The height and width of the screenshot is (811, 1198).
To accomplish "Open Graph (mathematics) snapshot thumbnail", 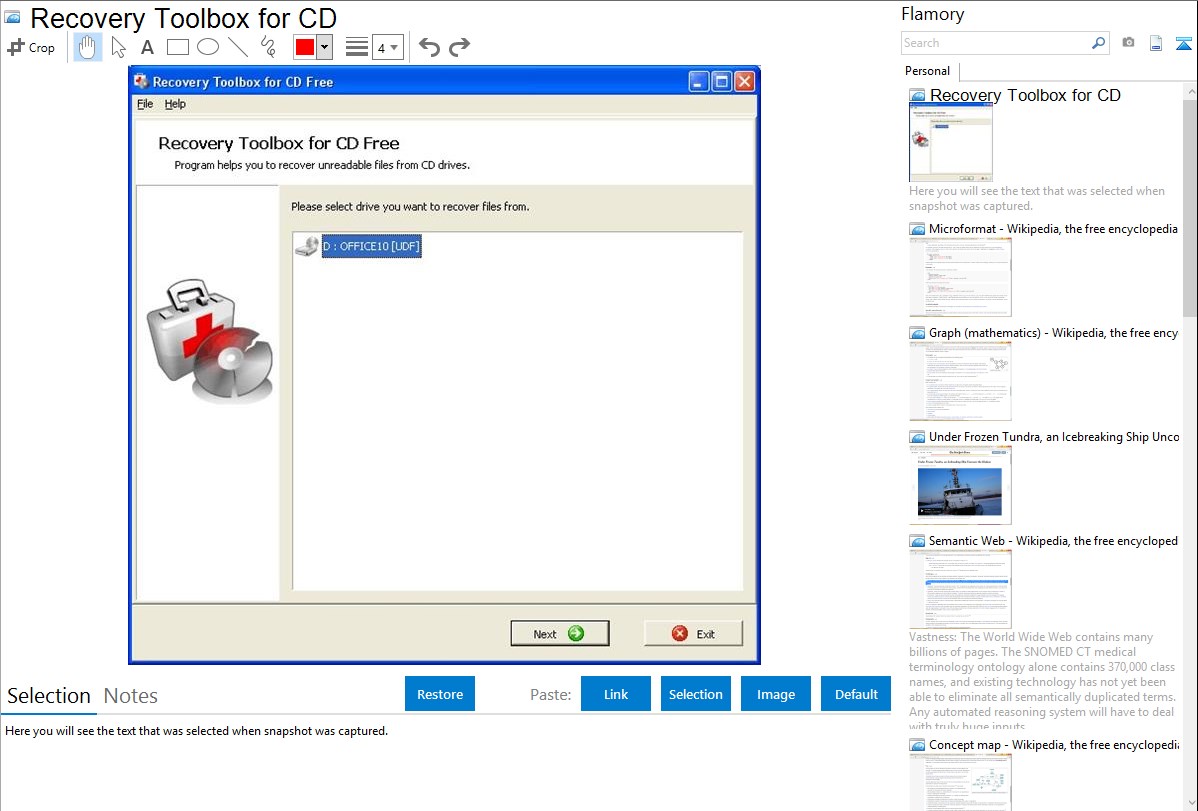I will pos(960,381).
